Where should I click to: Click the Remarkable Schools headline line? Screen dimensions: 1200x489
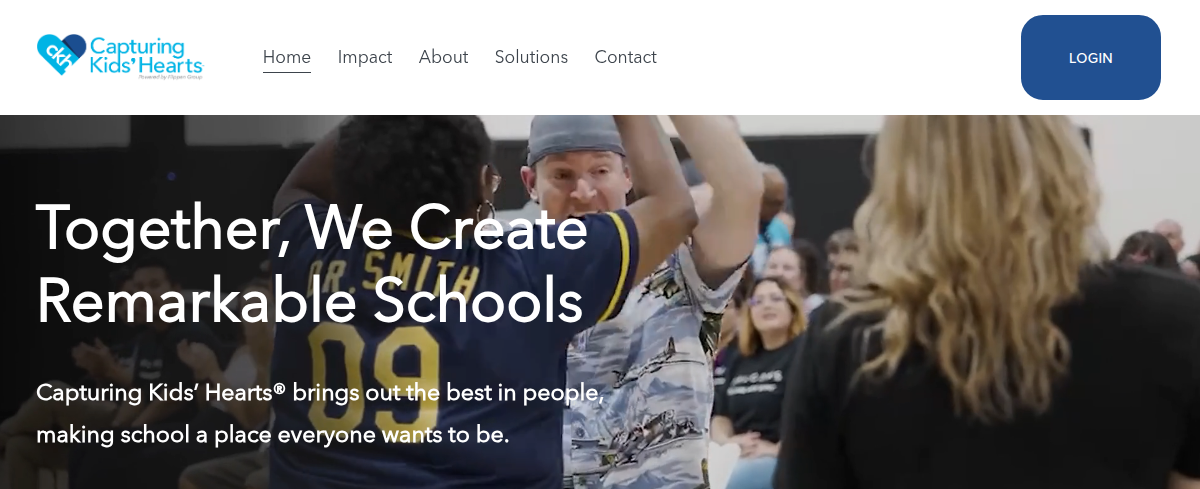[x=309, y=300]
